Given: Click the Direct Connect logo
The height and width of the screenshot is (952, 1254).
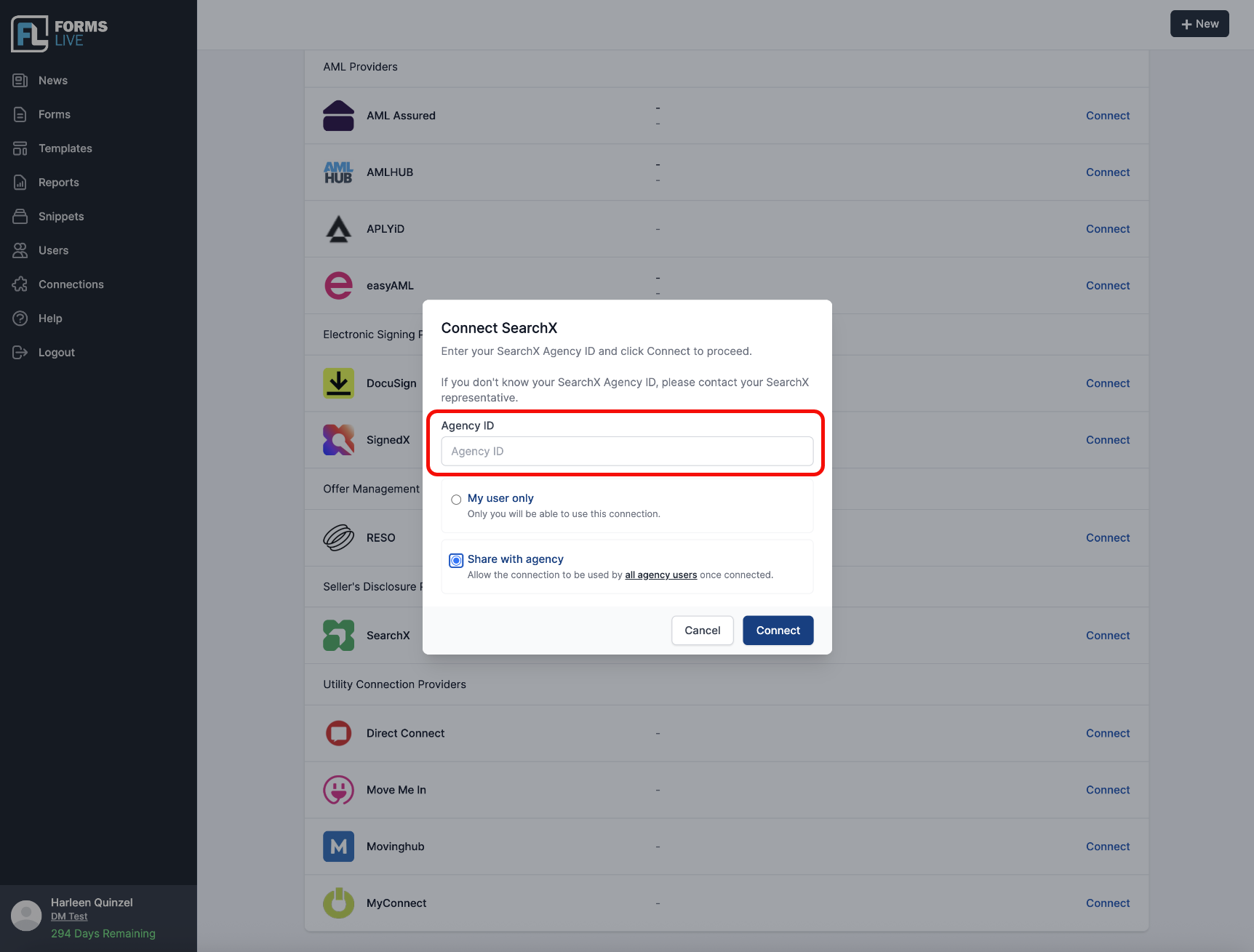Looking at the screenshot, I should pyautogui.click(x=338, y=733).
